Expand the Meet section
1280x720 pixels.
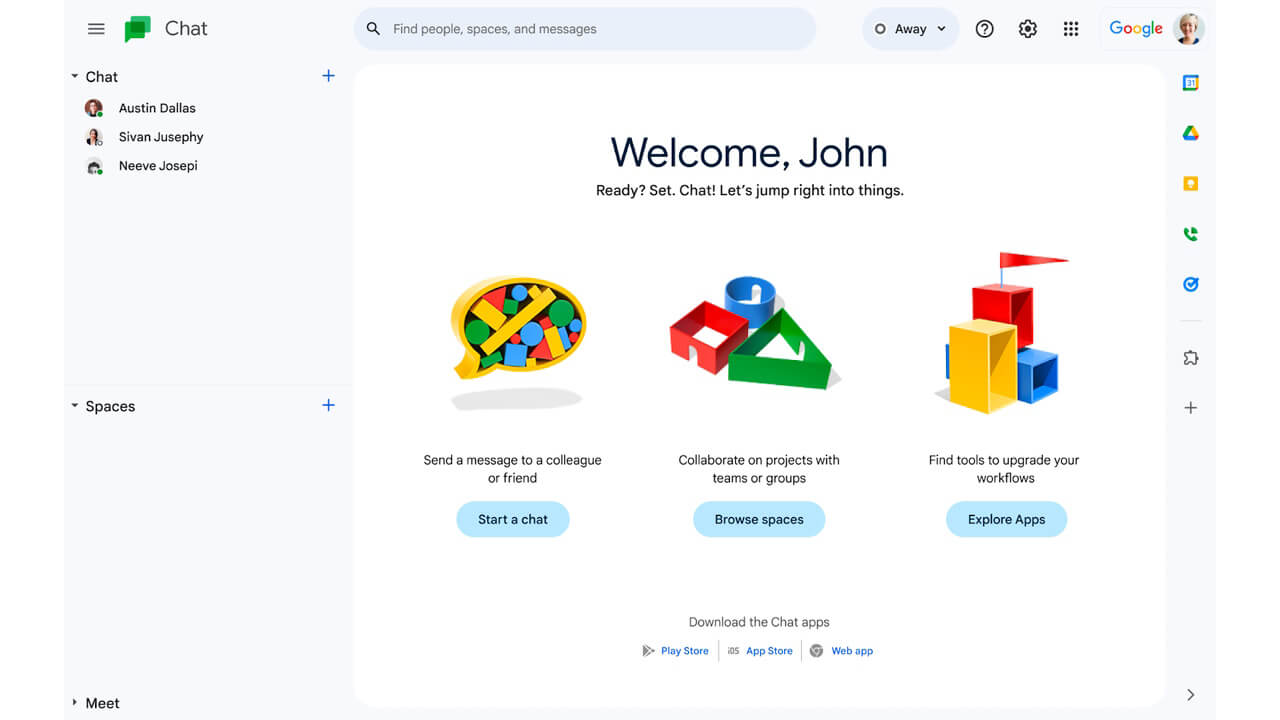tap(74, 702)
